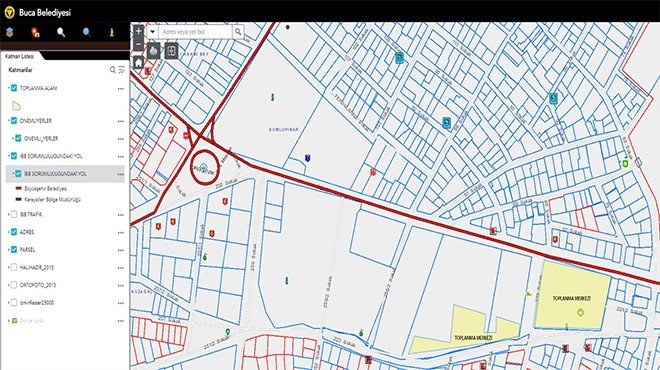This screenshot has width=660, height=370.
Task: Enable the IBB TRAFIK layer checkbox
Action: 14,214
